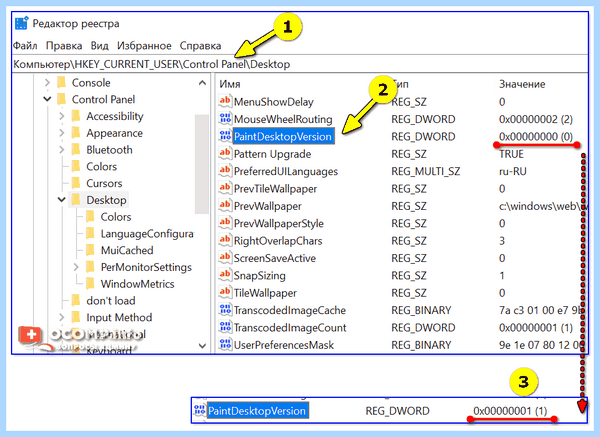
Task: Sort by the Значение column header
Action: (x=522, y=84)
